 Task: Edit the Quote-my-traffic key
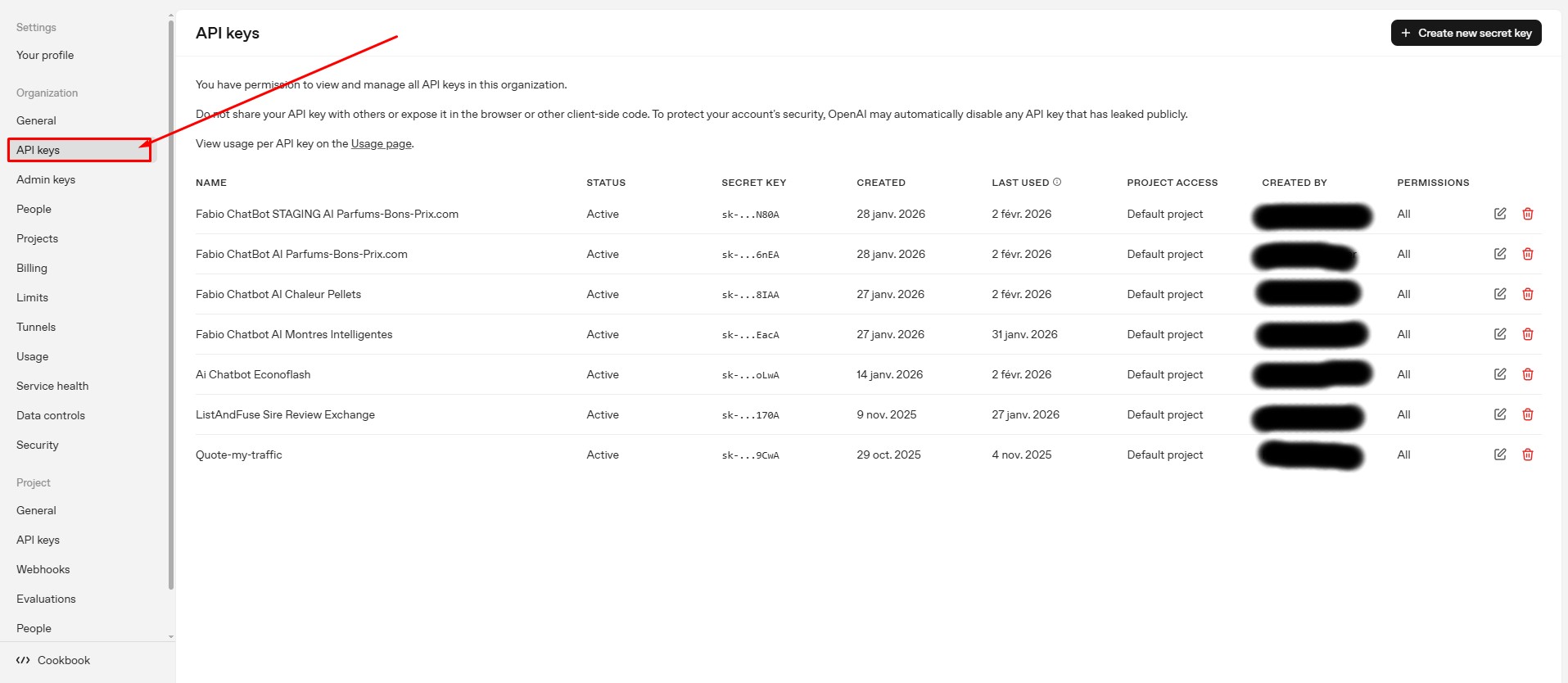tap(1500, 455)
